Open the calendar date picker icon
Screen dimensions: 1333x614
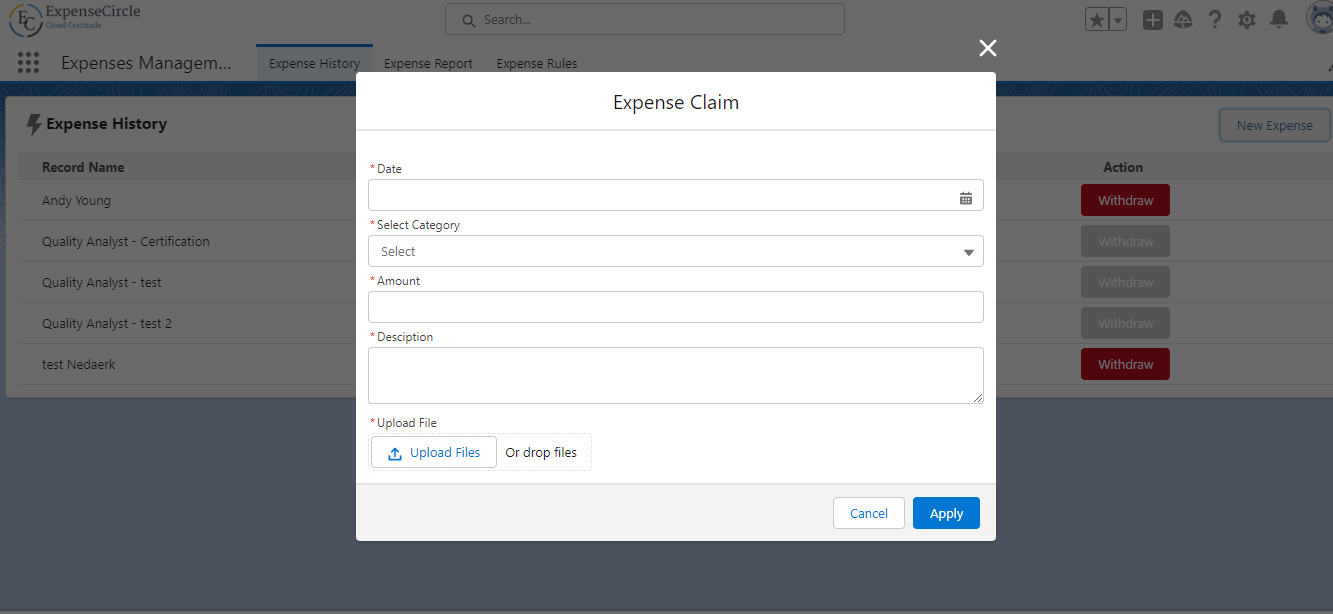click(x=965, y=198)
